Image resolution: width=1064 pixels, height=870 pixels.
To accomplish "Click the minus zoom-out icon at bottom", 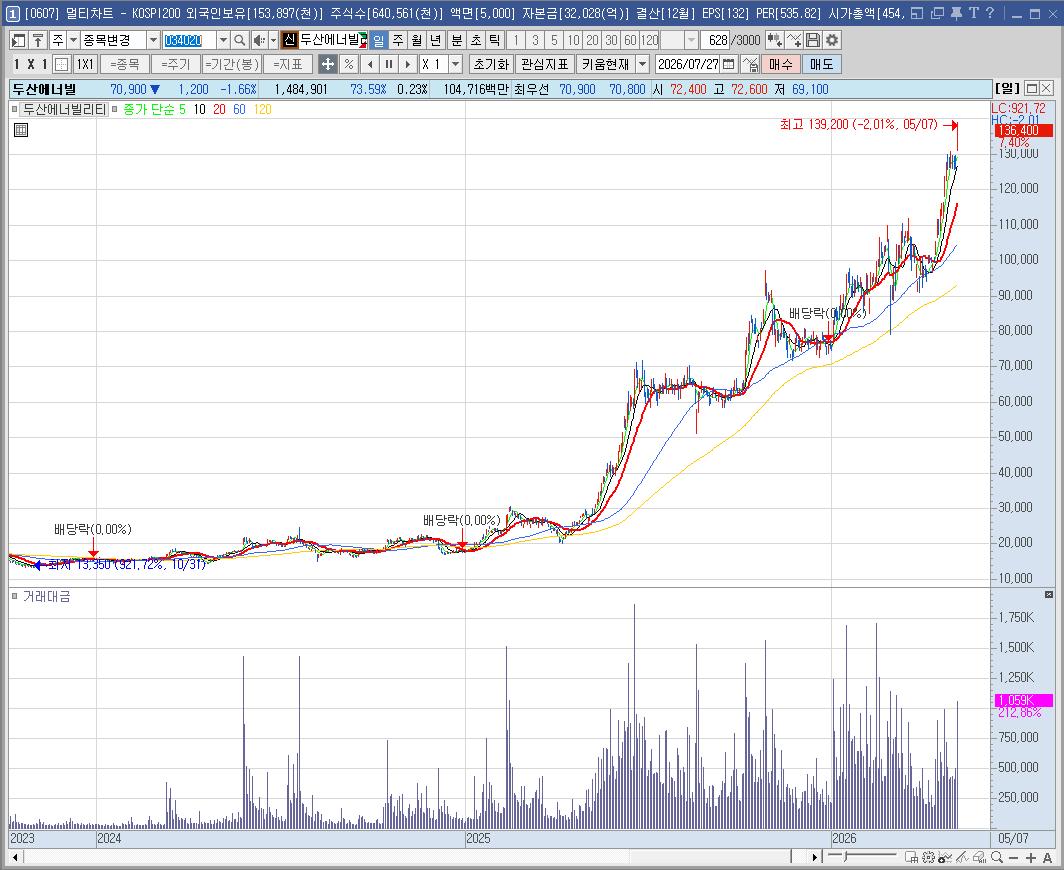I will tap(1014, 858).
